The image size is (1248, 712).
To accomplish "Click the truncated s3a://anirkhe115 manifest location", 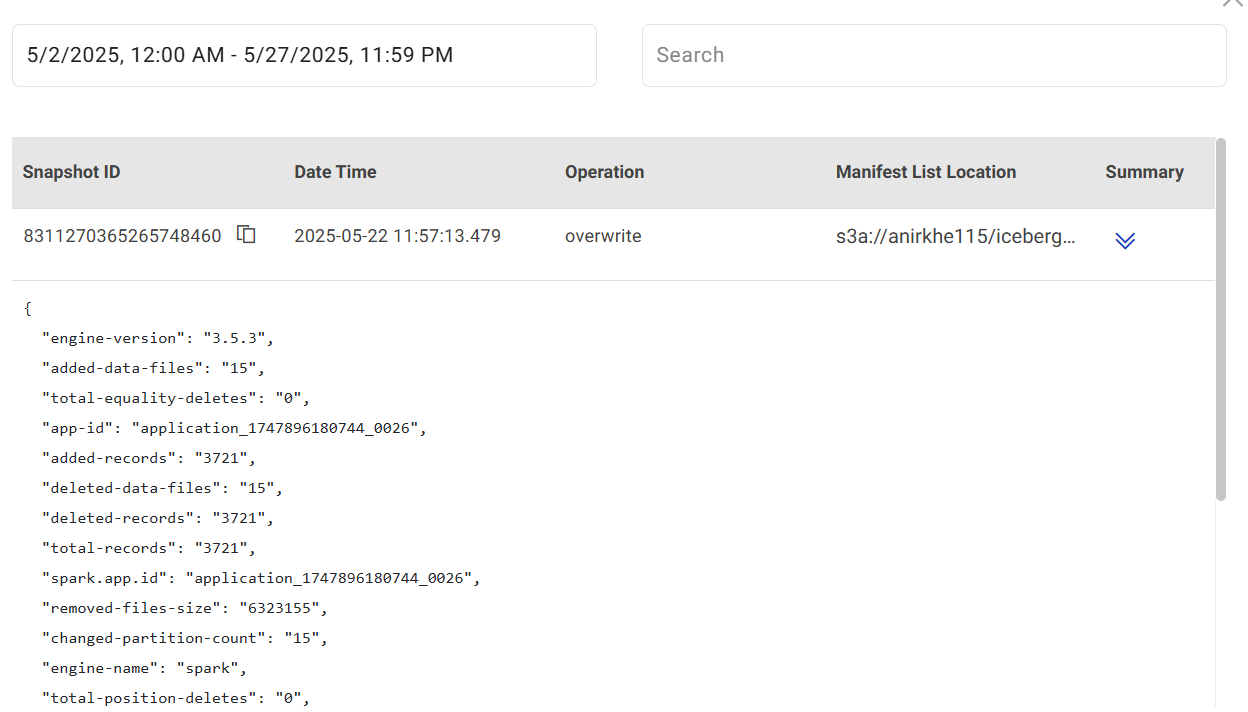I will coord(955,237).
